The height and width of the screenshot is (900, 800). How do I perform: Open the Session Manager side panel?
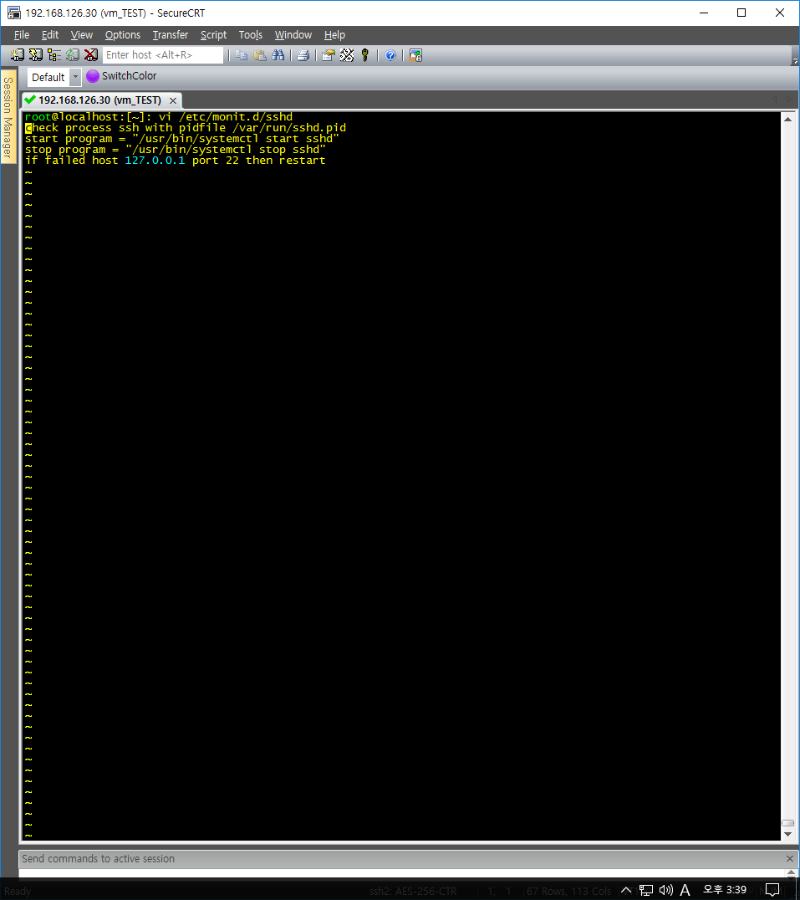point(8,118)
